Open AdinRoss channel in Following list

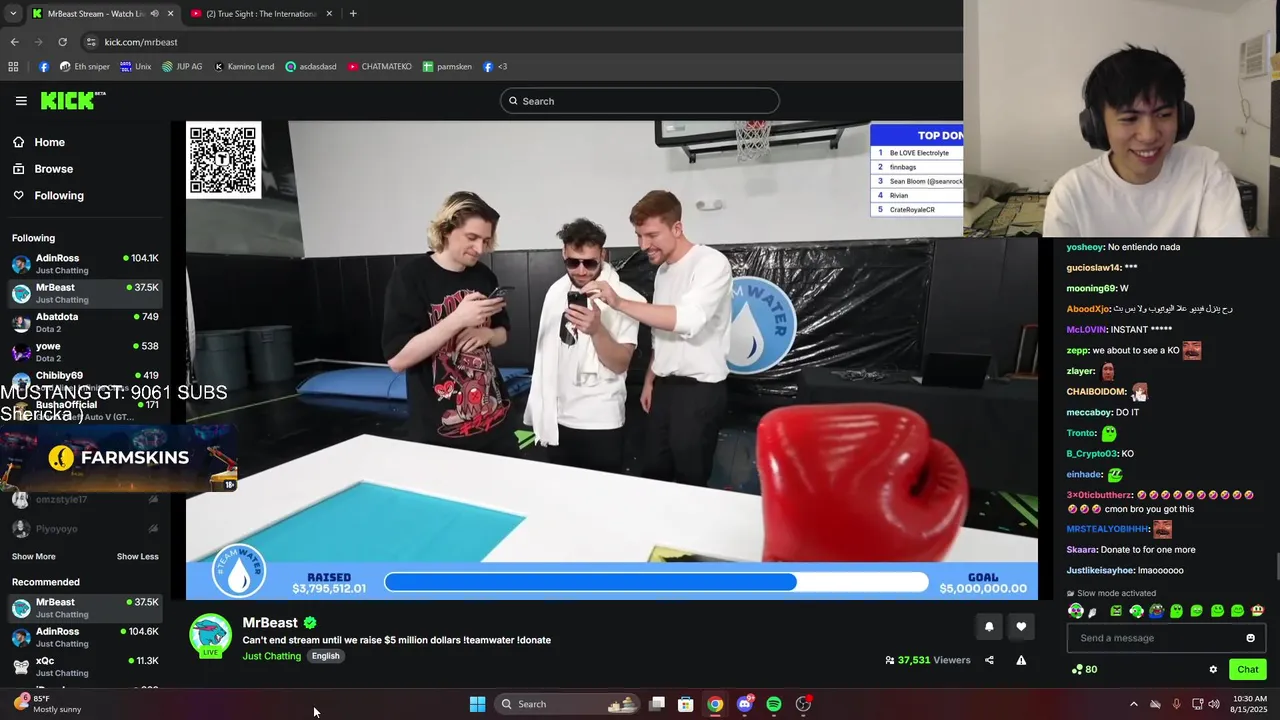click(x=85, y=264)
